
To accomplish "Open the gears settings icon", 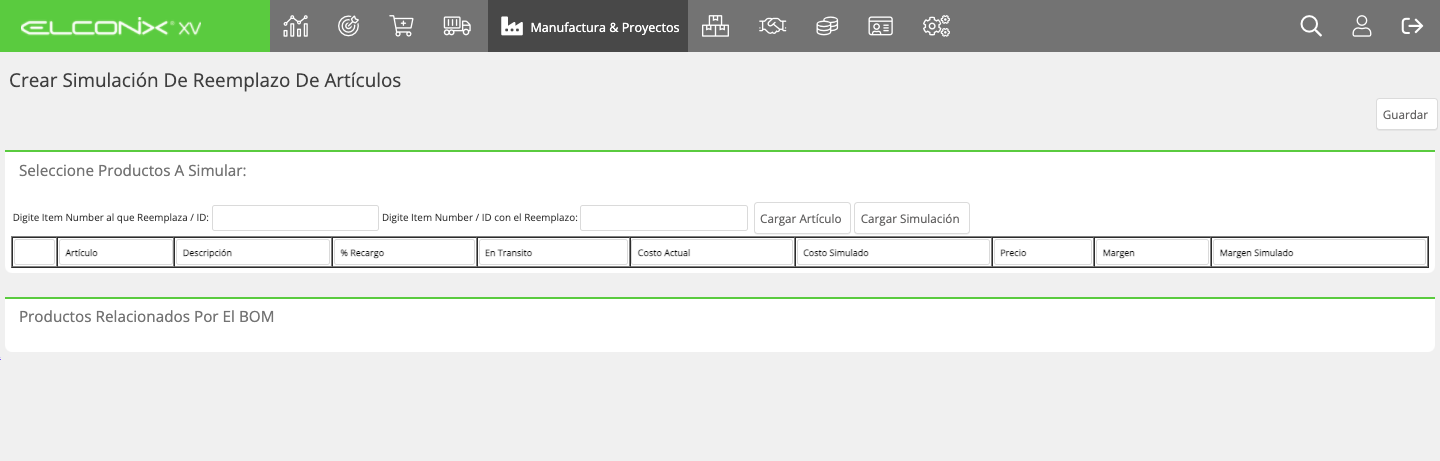I will (x=936, y=26).
